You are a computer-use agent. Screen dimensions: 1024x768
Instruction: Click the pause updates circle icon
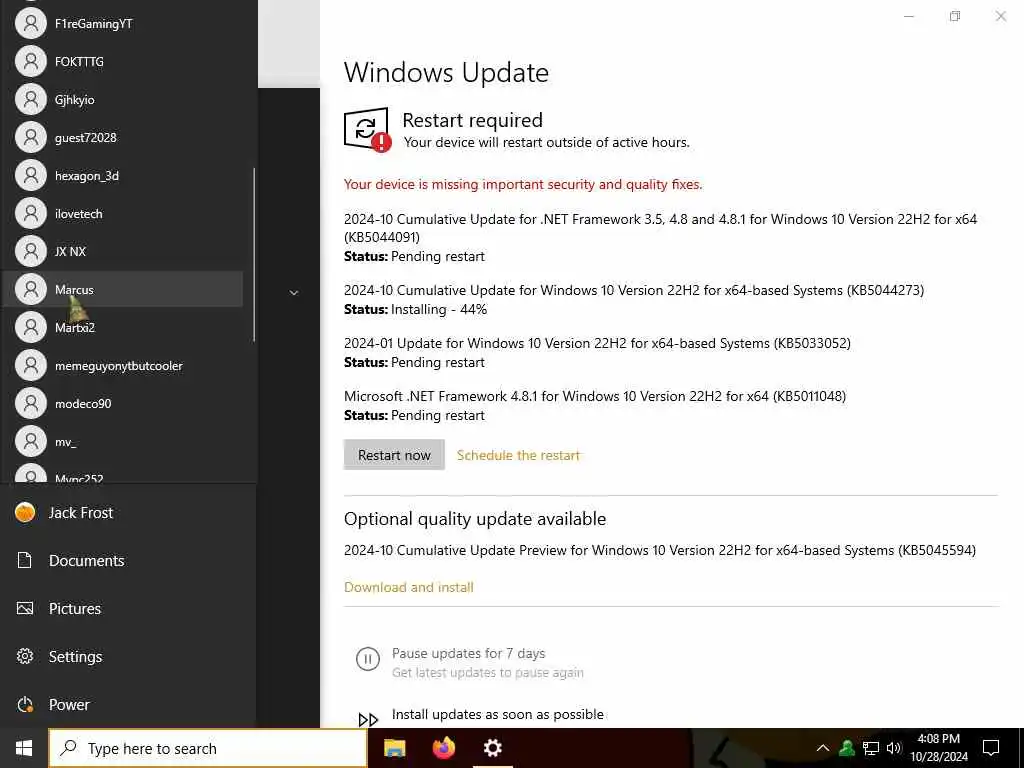click(x=368, y=659)
